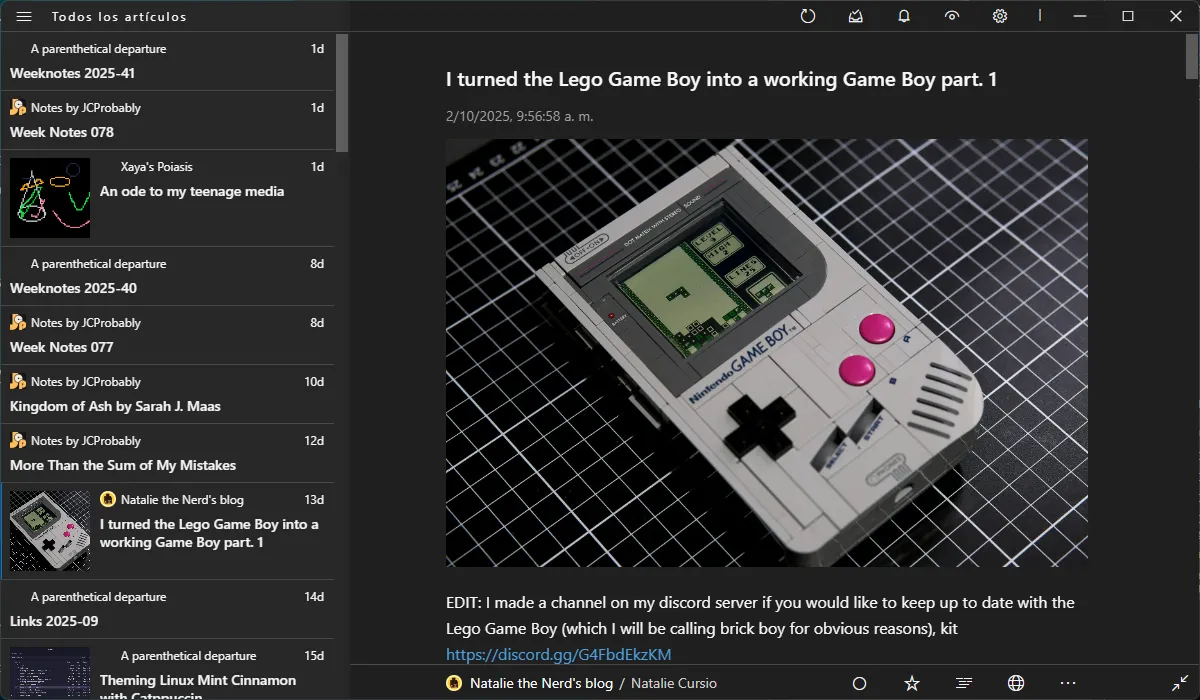Click Todos los artículos header title

[x=119, y=16]
